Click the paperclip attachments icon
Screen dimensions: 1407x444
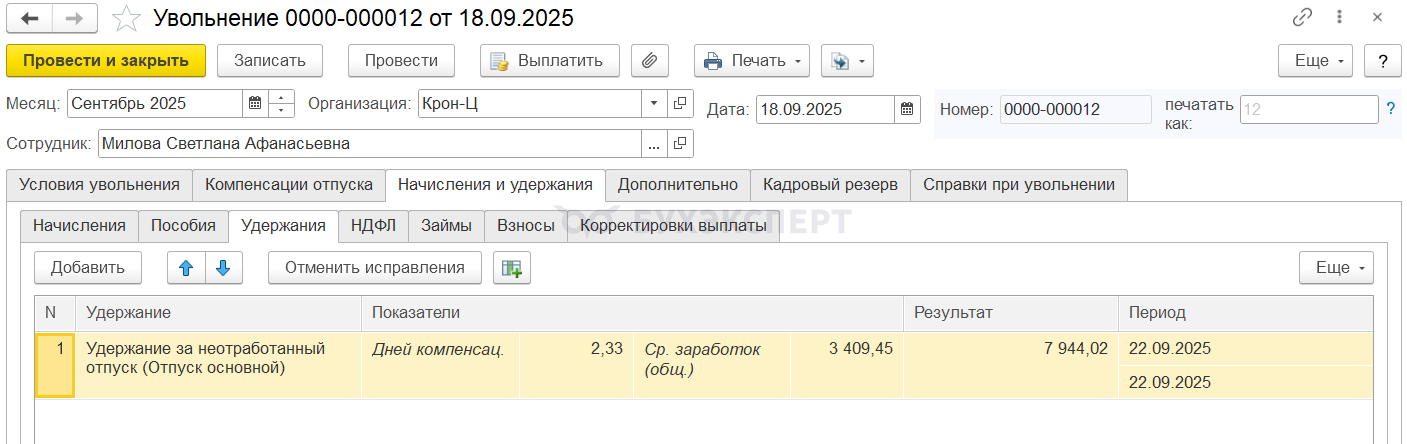pos(649,61)
